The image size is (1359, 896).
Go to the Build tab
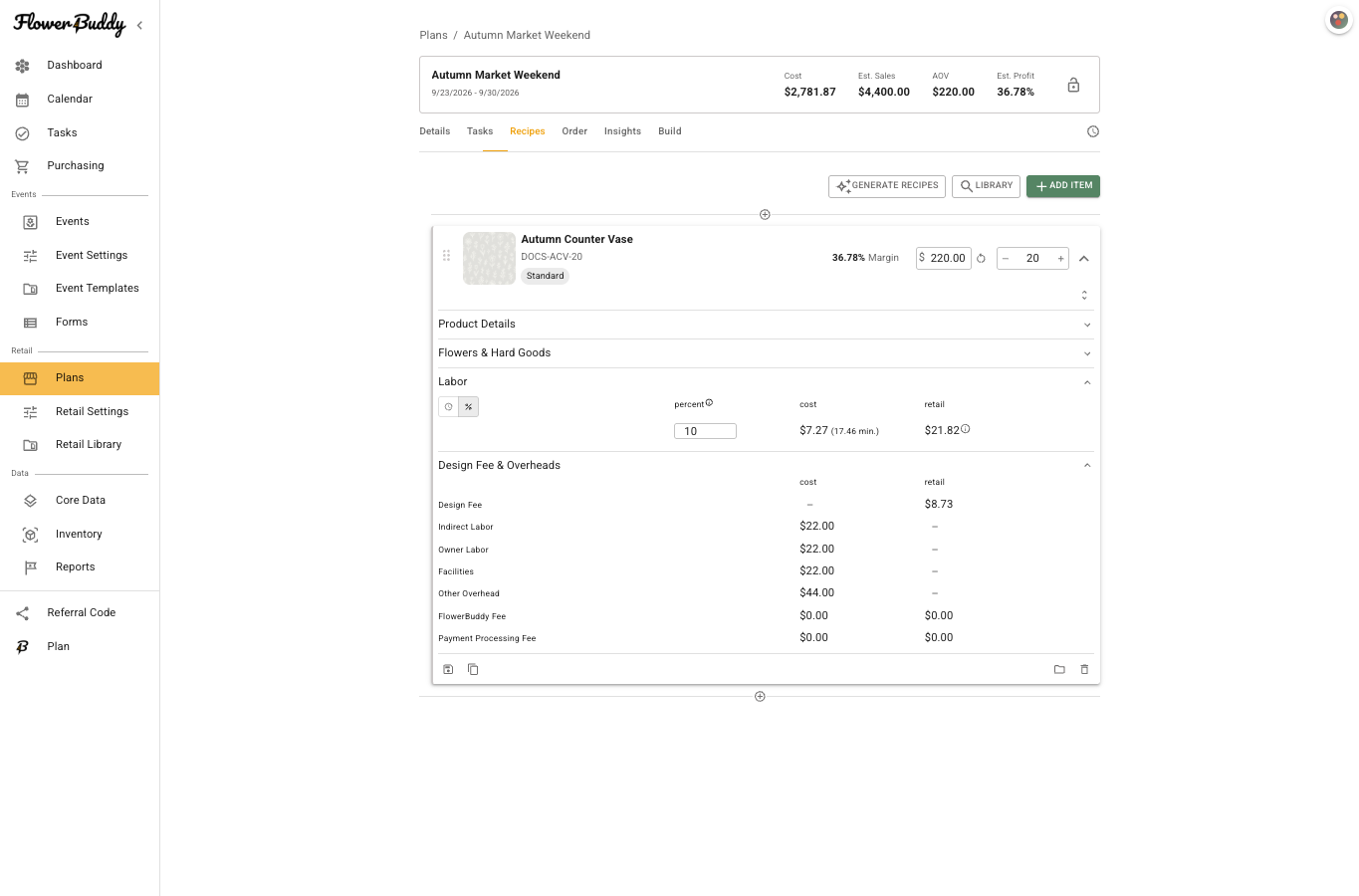[x=670, y=131]
